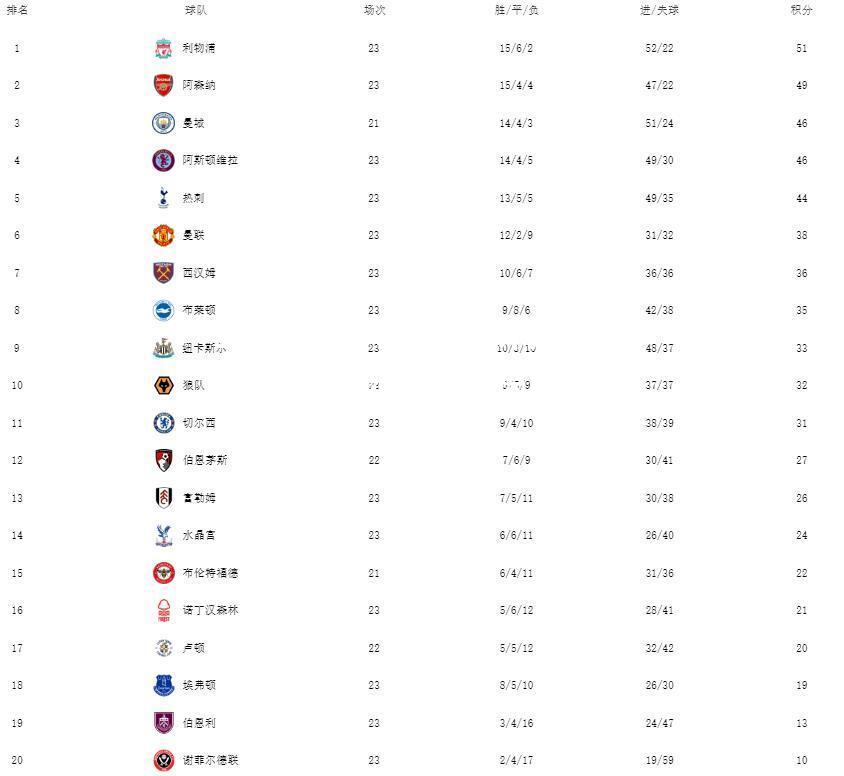Click the Brighton seagull logo
This screenshot has height=776, width=844.
[x=163, y=311]
